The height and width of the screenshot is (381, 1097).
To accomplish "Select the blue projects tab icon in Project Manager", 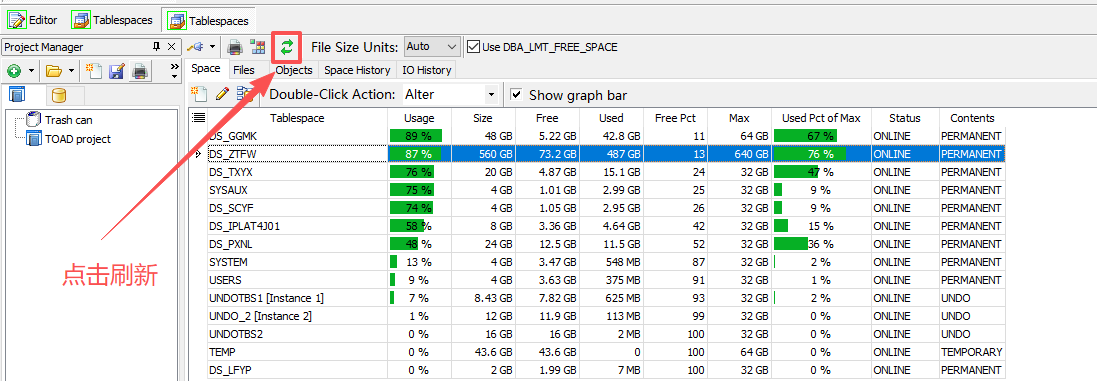I will [x=17, y=94].
